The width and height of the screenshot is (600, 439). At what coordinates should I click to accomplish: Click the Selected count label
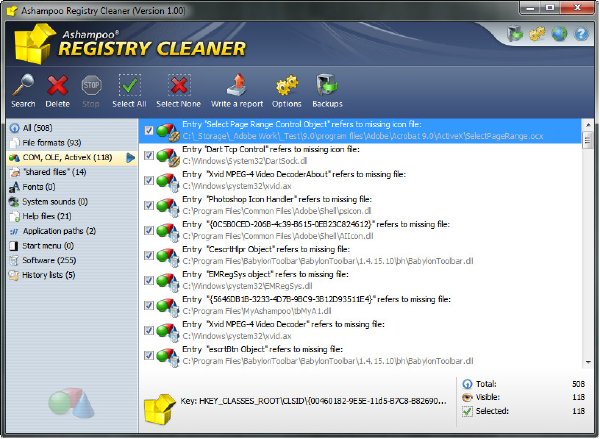coord(492,411)
